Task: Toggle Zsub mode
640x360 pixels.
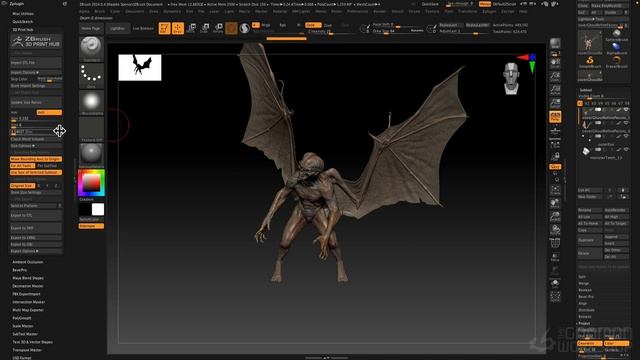Action: [328, 25]
